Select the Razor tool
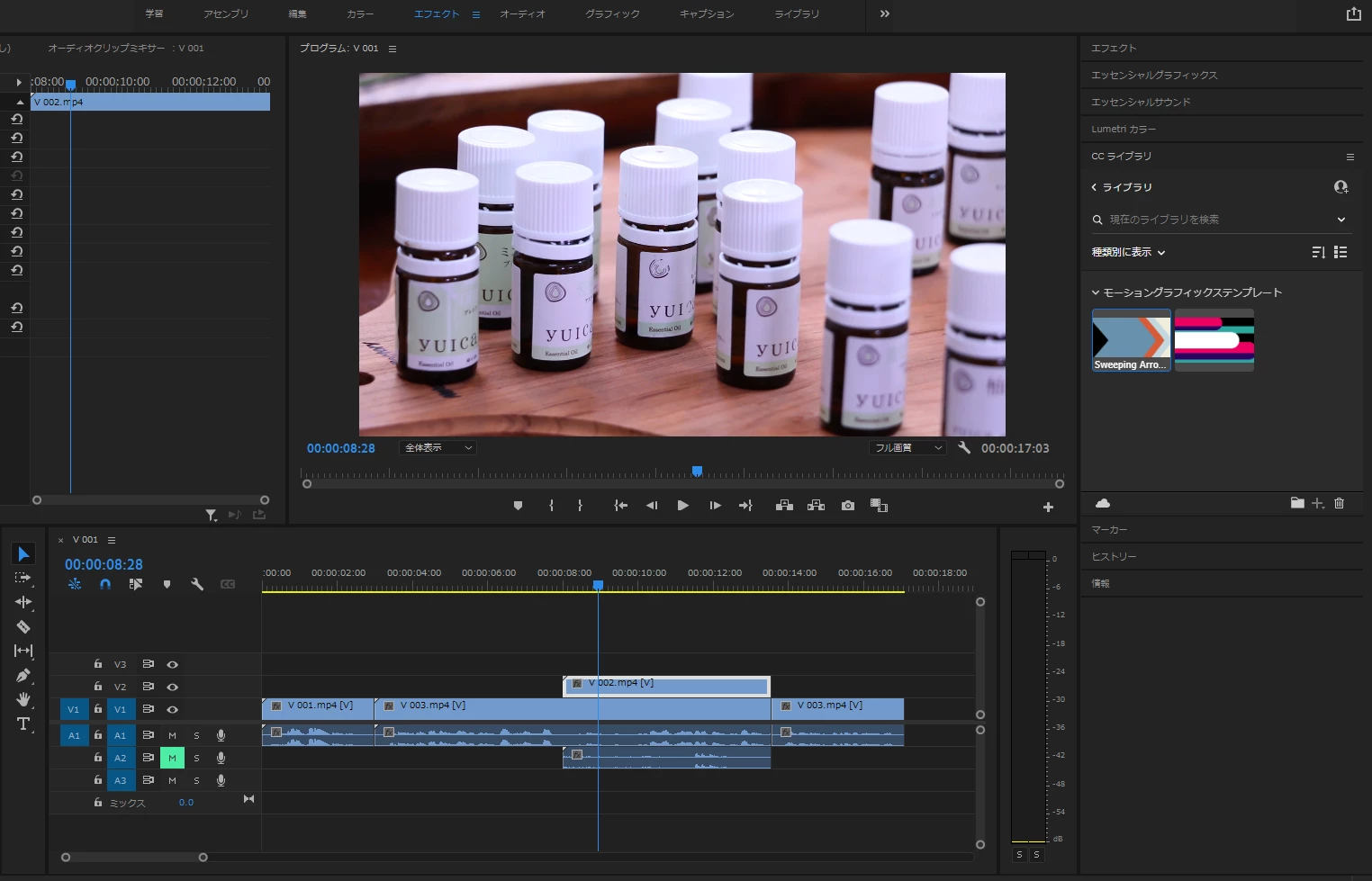Screen dimensions: 1372x881 click(x=23, y=626)
